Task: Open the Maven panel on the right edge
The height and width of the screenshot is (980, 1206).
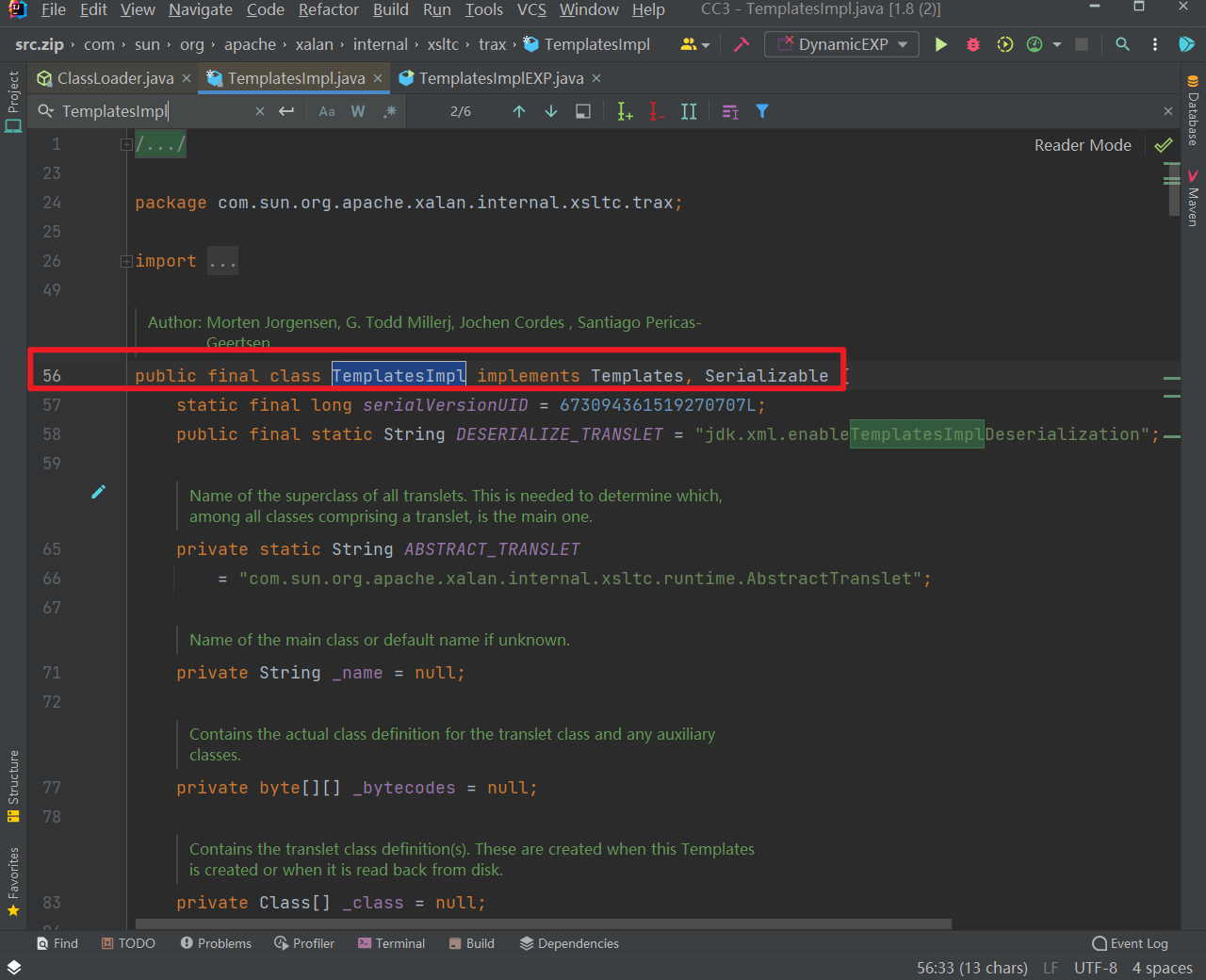Action: coord(1192,195)
